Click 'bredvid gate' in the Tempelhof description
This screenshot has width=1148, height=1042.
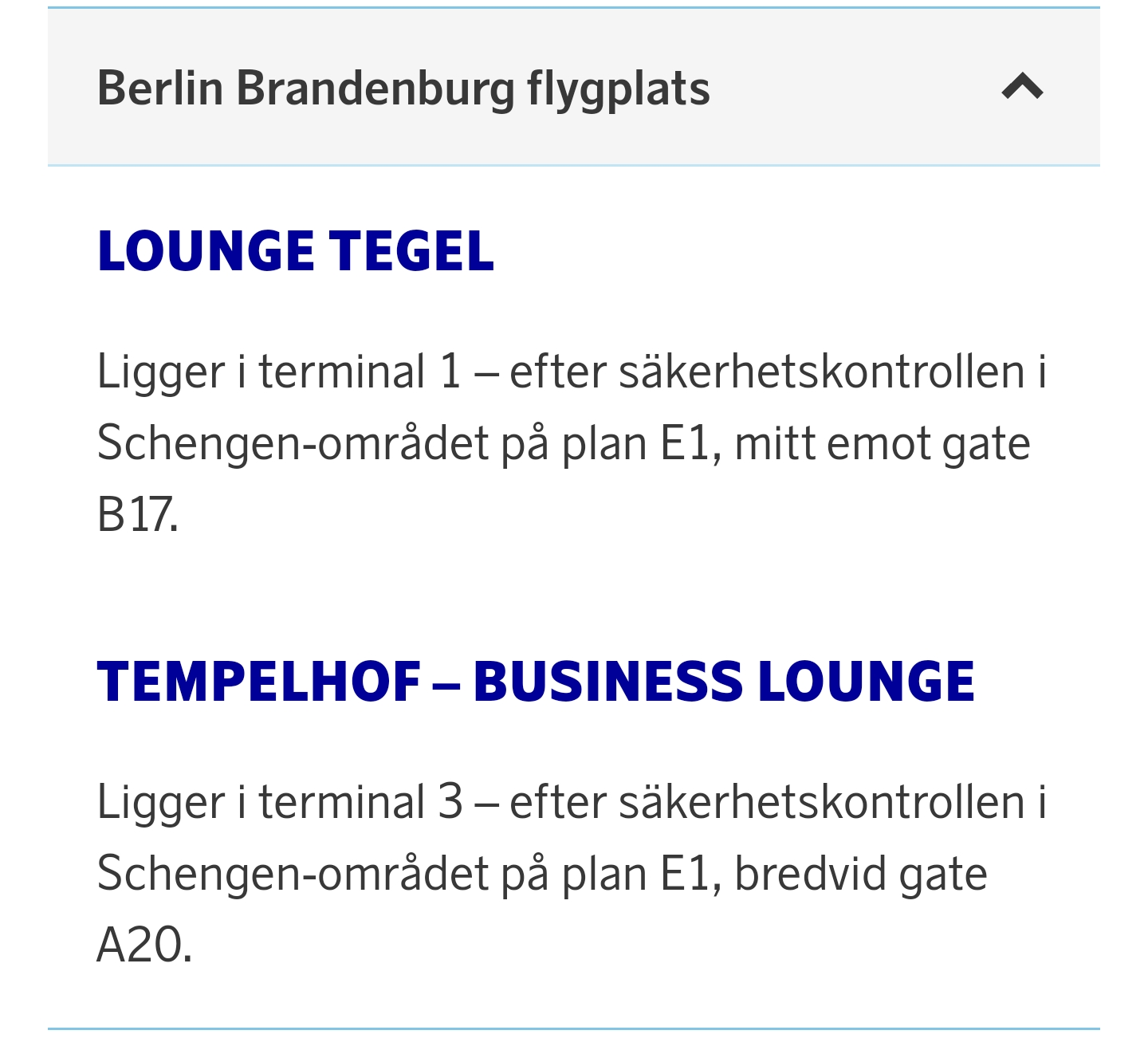tap(861, 874)
